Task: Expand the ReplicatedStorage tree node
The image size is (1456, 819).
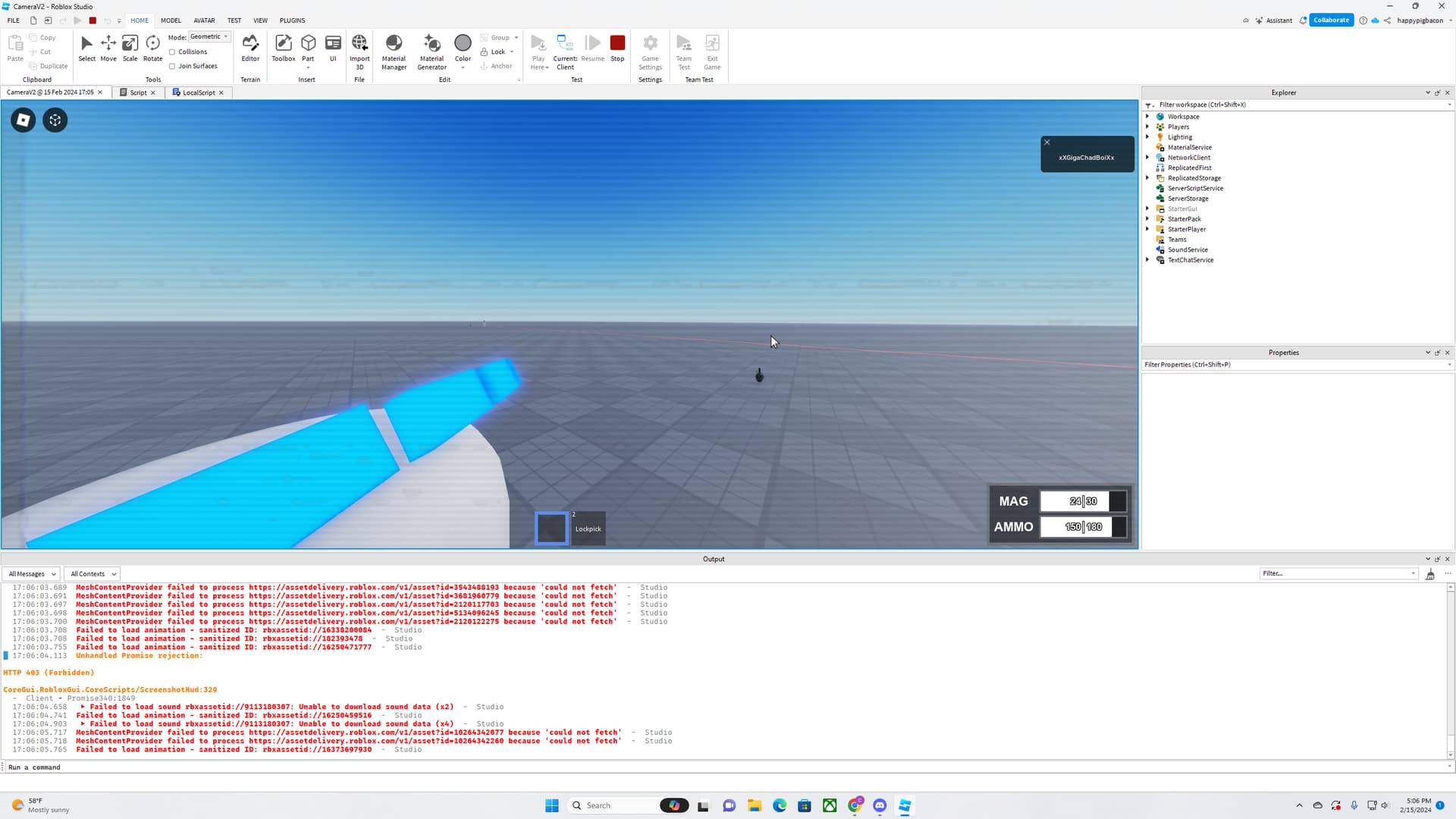Action: 1147,178
